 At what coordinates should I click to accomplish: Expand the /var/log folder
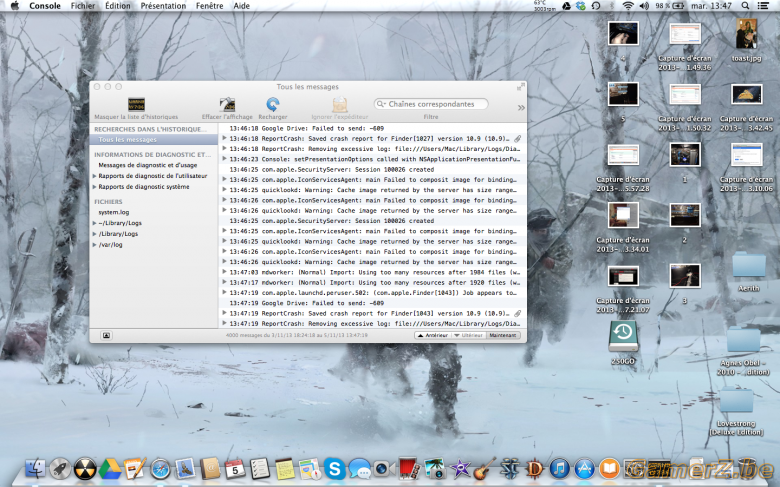point(95,245)
